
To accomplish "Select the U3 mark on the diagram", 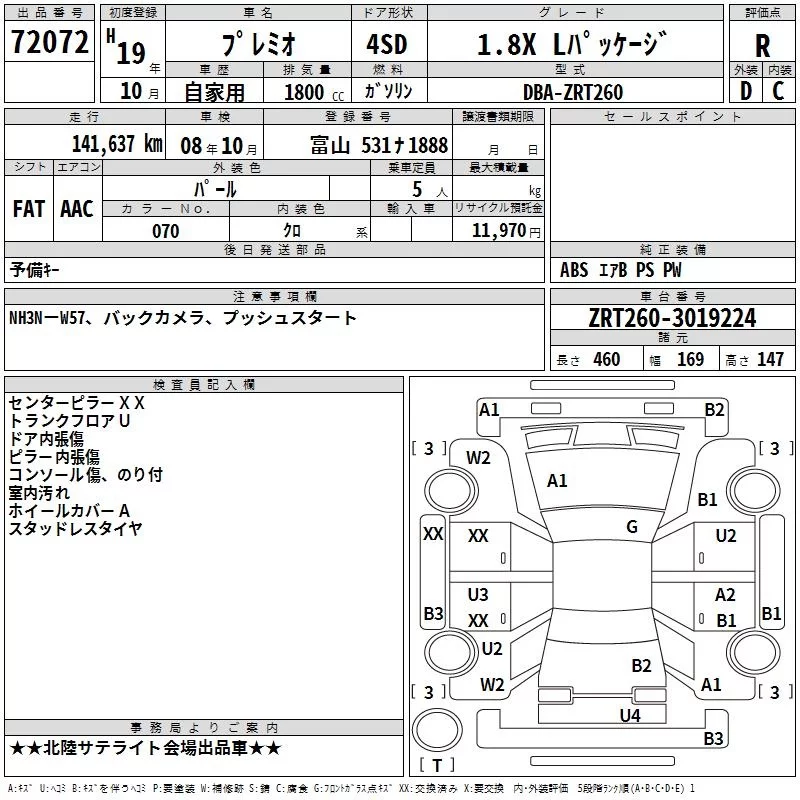I will tap(478, 595).
